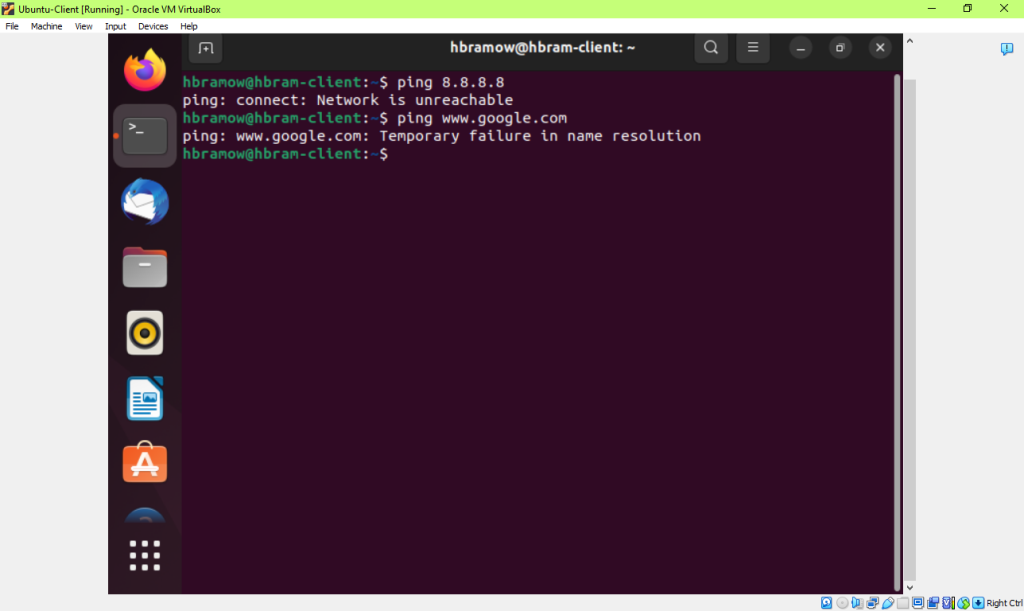1024x611 pixels.
Task: Click the network adapter status icon
Action: tap(872, 603)
